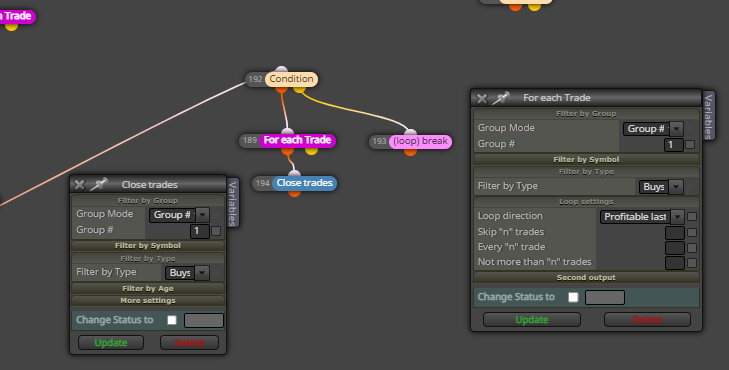The image size is (729, 370).
Task: Click Update button in For each Trade panel
Action: click(532, 320)
